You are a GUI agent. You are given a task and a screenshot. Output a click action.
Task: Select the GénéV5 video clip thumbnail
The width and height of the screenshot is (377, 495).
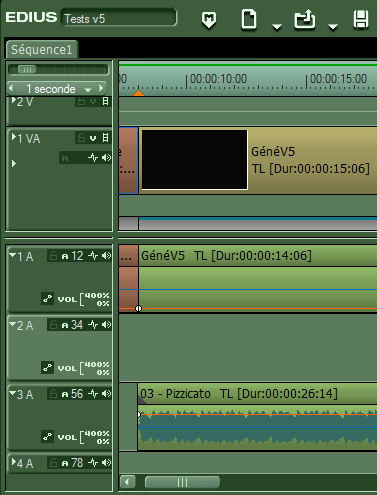tap(194, 160)
